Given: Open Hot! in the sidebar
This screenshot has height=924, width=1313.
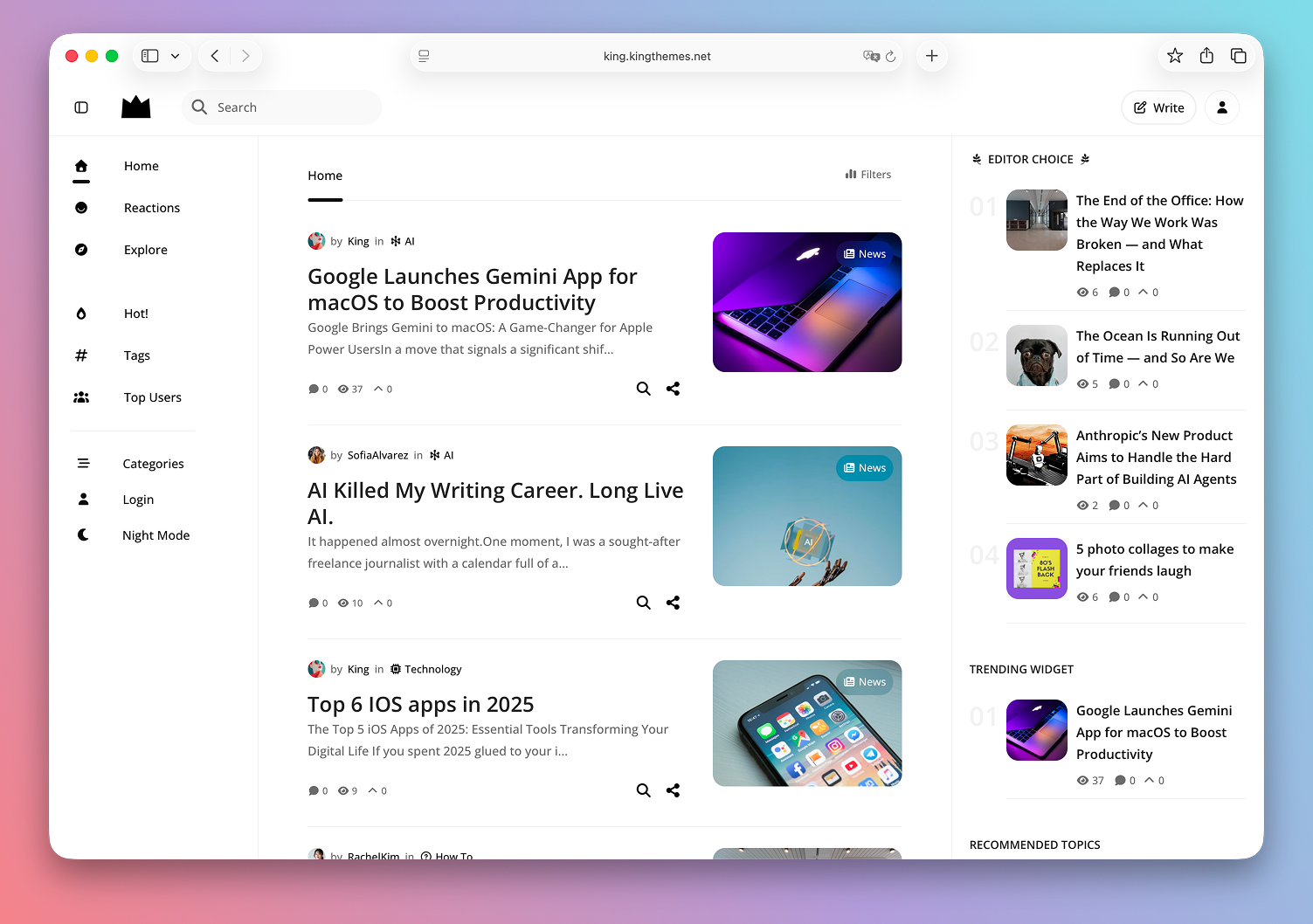Looking at the screenshot, I should (136, 314).
